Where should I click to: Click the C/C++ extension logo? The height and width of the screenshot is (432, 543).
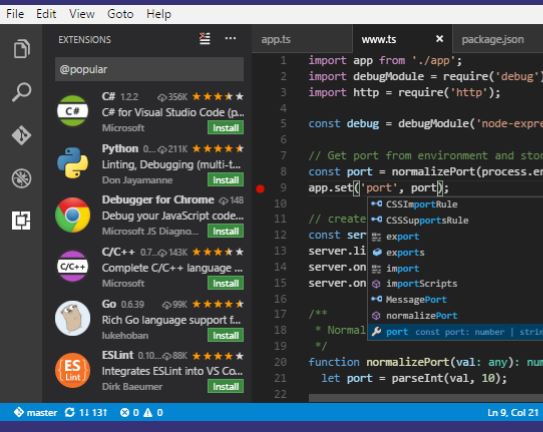click(x=72, y=266)
